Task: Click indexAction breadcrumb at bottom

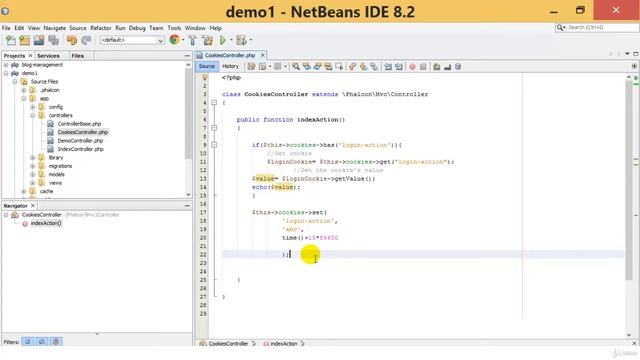Action: 284,344
